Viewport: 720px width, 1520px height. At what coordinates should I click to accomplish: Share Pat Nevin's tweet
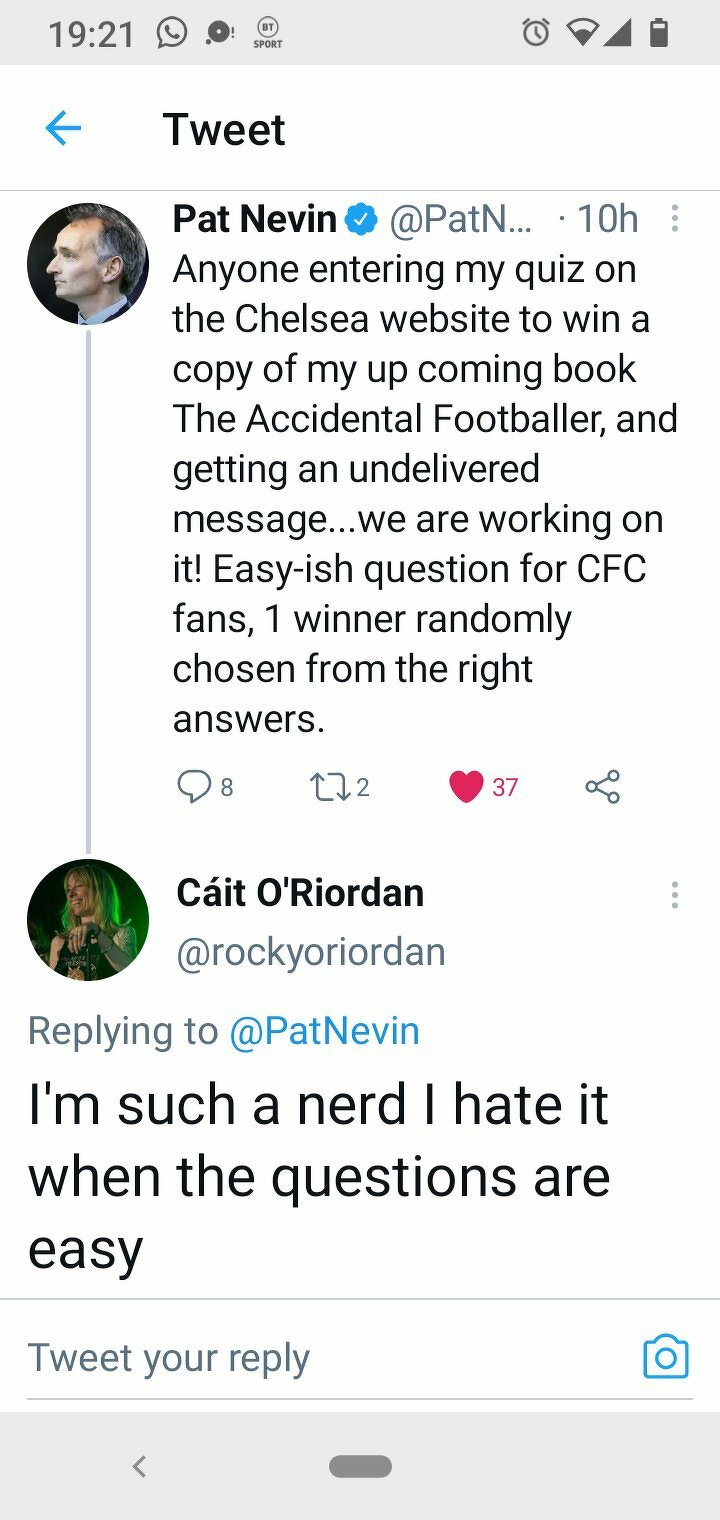pyautogui.click(x=603, y=787)
